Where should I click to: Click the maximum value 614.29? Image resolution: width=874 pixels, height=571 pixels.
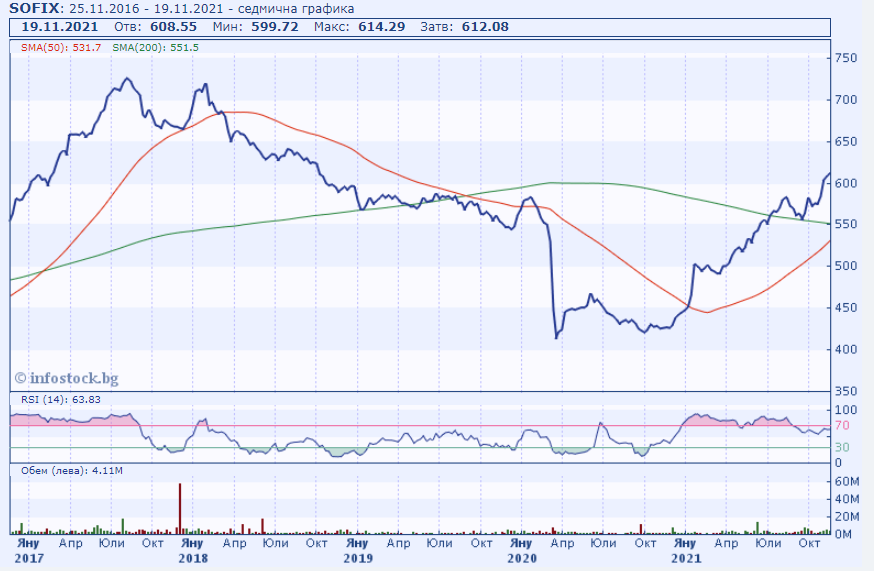[x=381, y=27]
